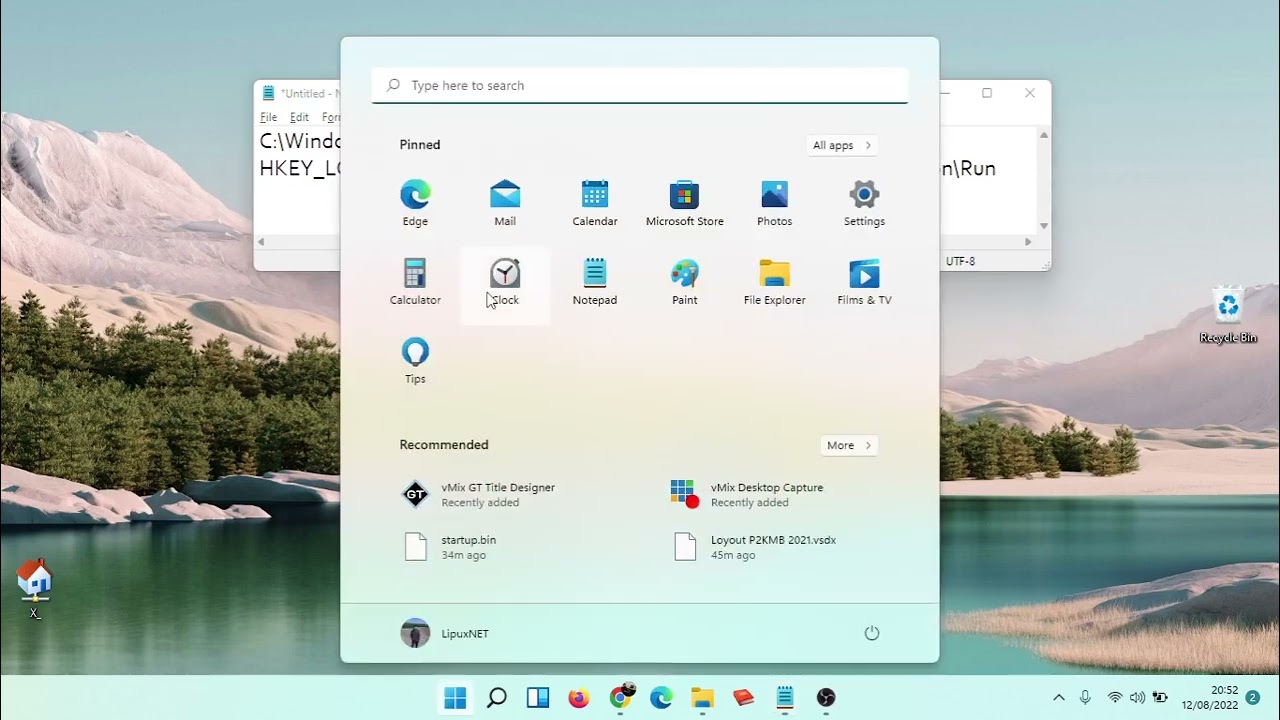Screen dimensions: 1280x720
Task: Switch to OBS Studio on the taskbar
Action: [826, 698]
